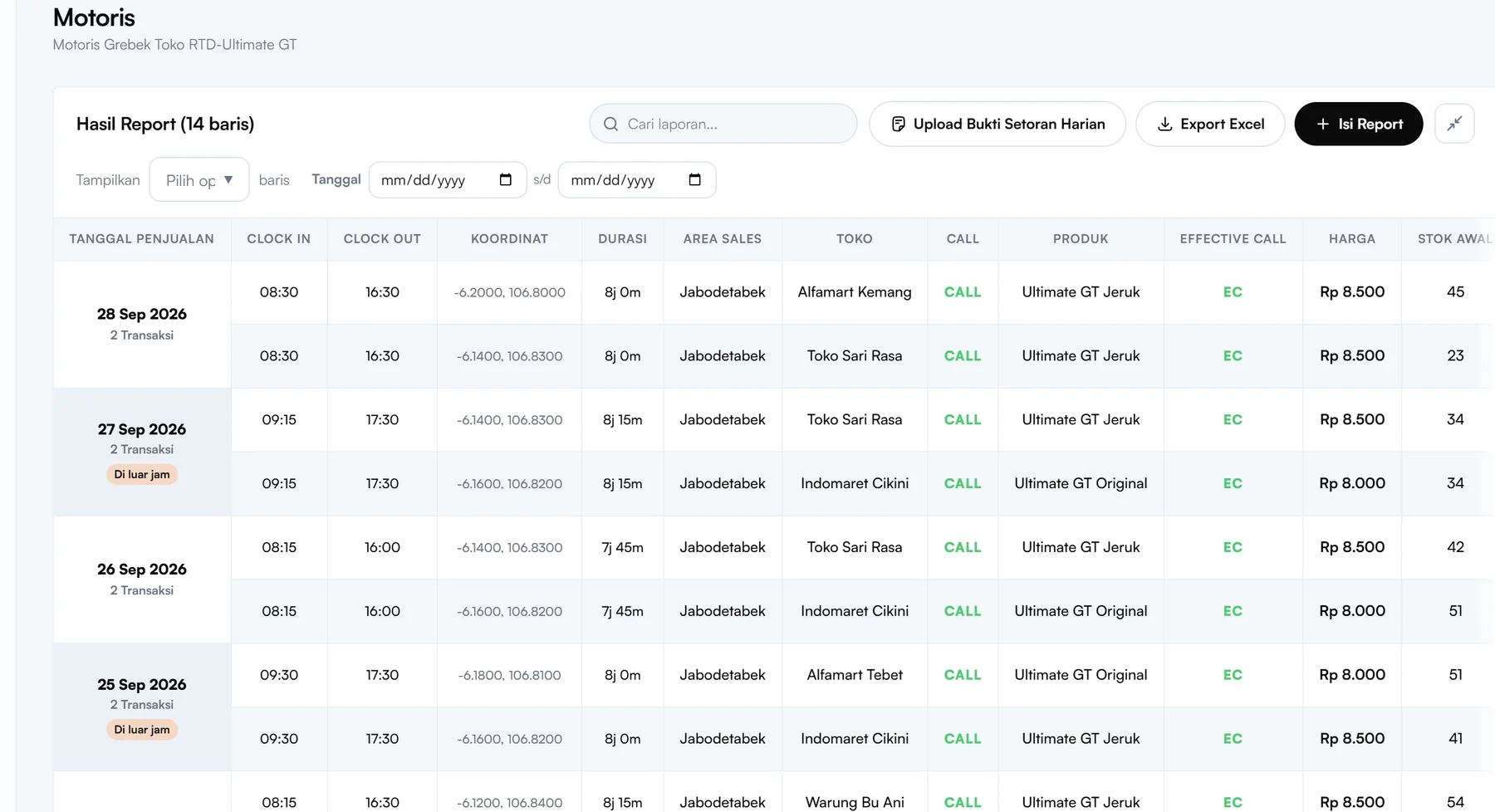Click the Durasi column header

(623, 239)
